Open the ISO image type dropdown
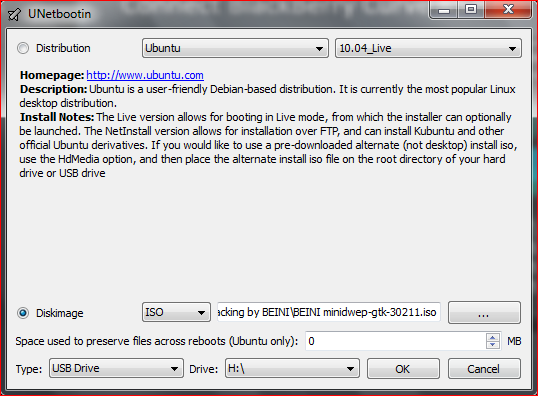Image resolution: width=538 pixels, height=396 pixels. 176,312
